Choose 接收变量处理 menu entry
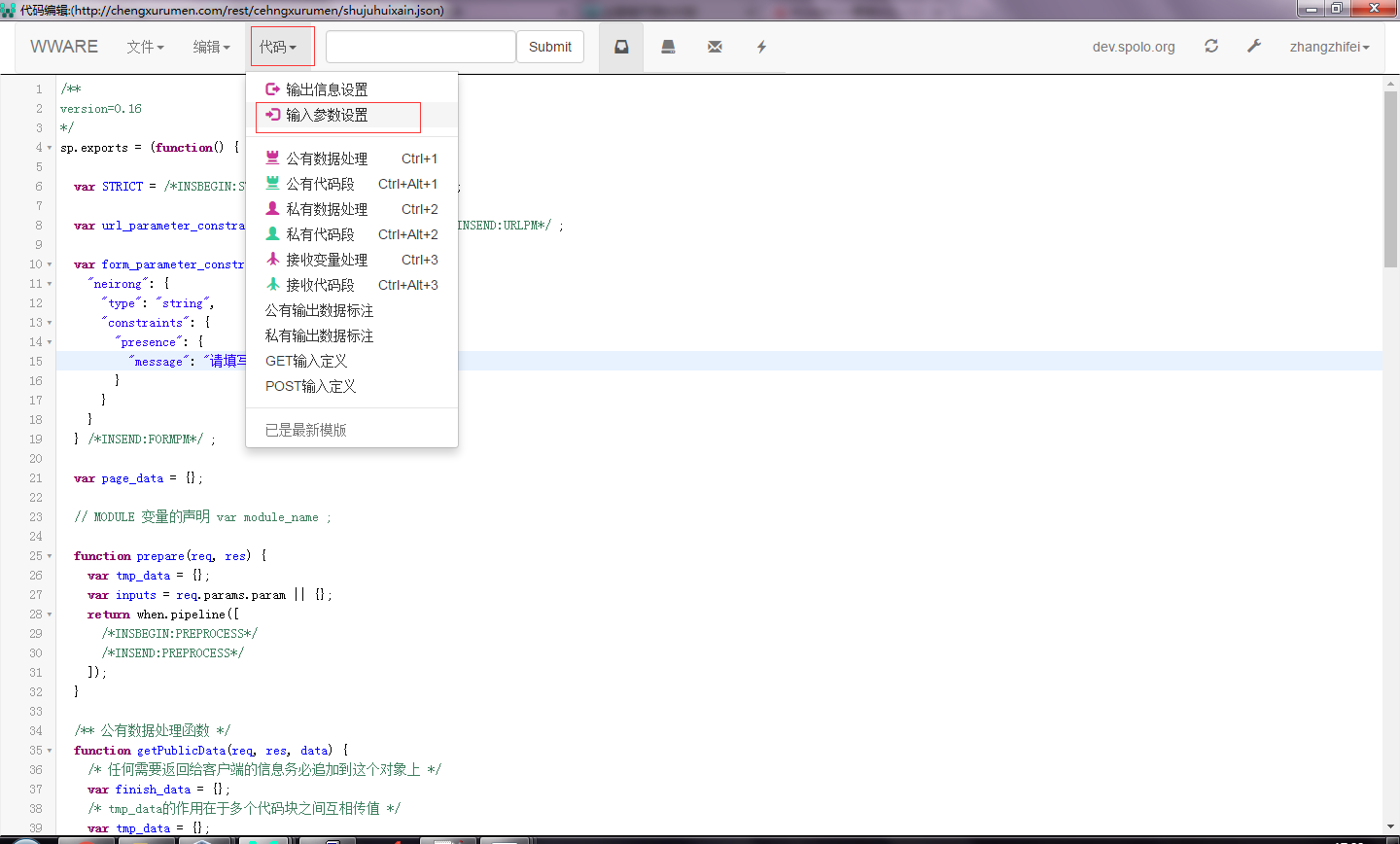The width and height of the screenshot is (1400, 844). pos(352,260)
